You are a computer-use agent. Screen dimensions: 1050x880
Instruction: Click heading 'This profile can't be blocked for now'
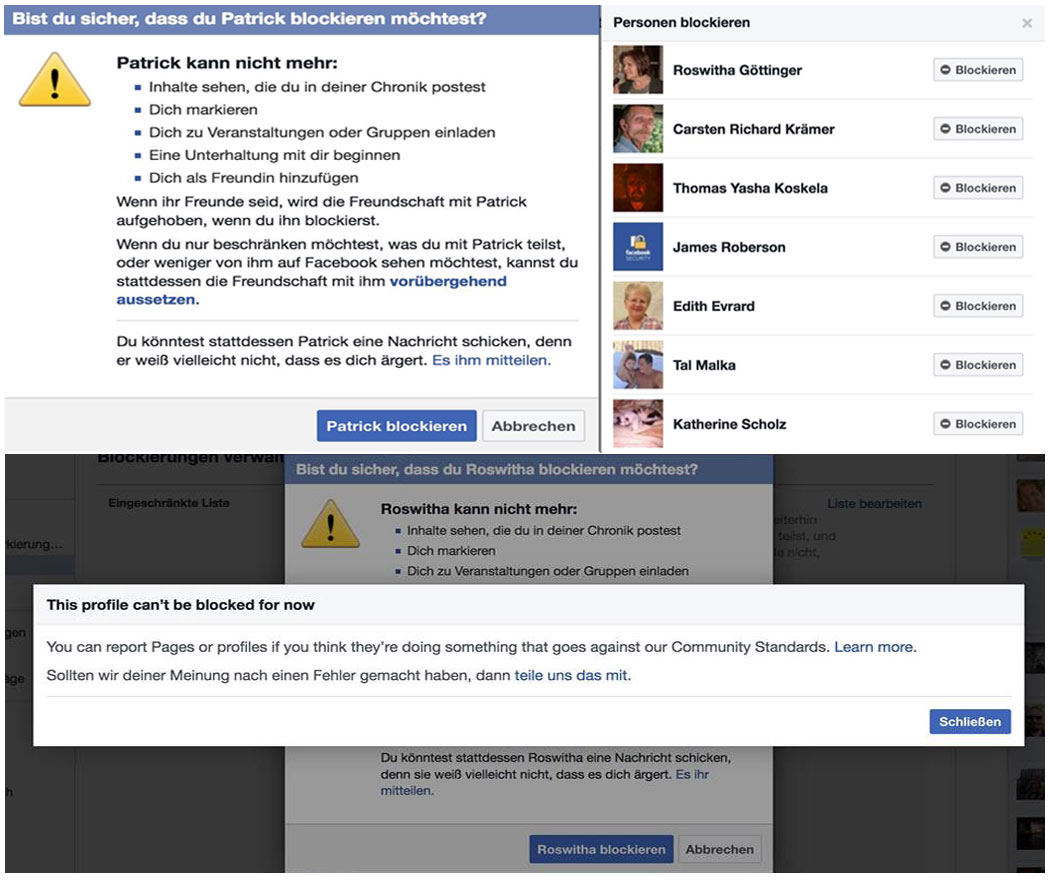(x=181, y=605)
